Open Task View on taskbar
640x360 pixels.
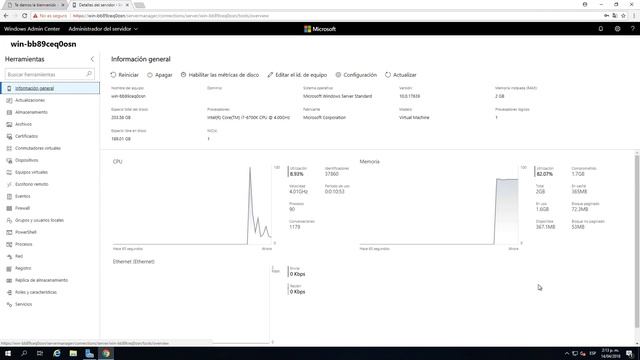[40, 353]
